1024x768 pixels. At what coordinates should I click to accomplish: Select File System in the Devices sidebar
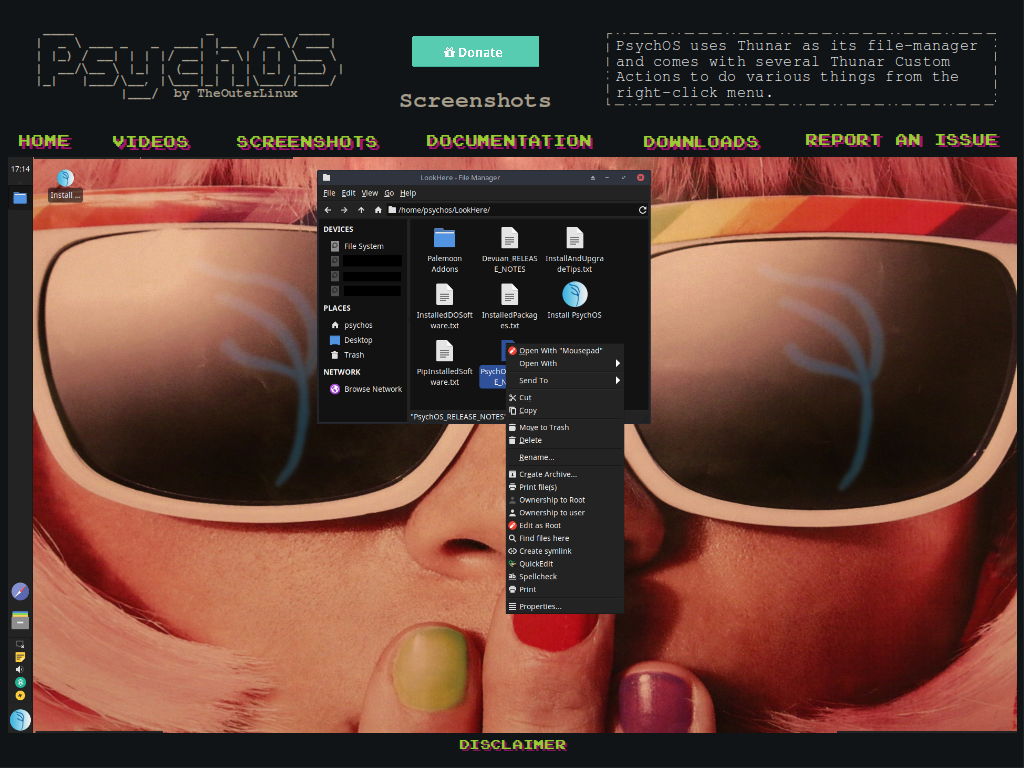click(366, 246)
